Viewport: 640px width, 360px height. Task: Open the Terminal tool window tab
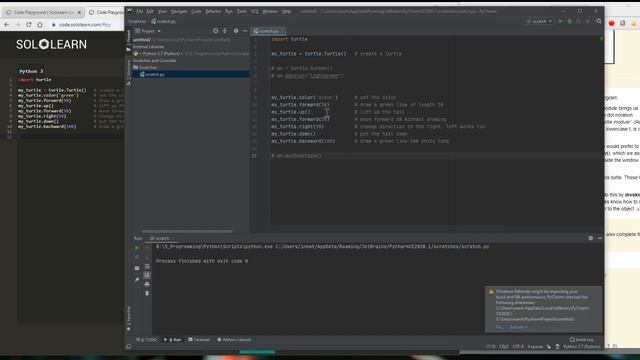point(199,340)
